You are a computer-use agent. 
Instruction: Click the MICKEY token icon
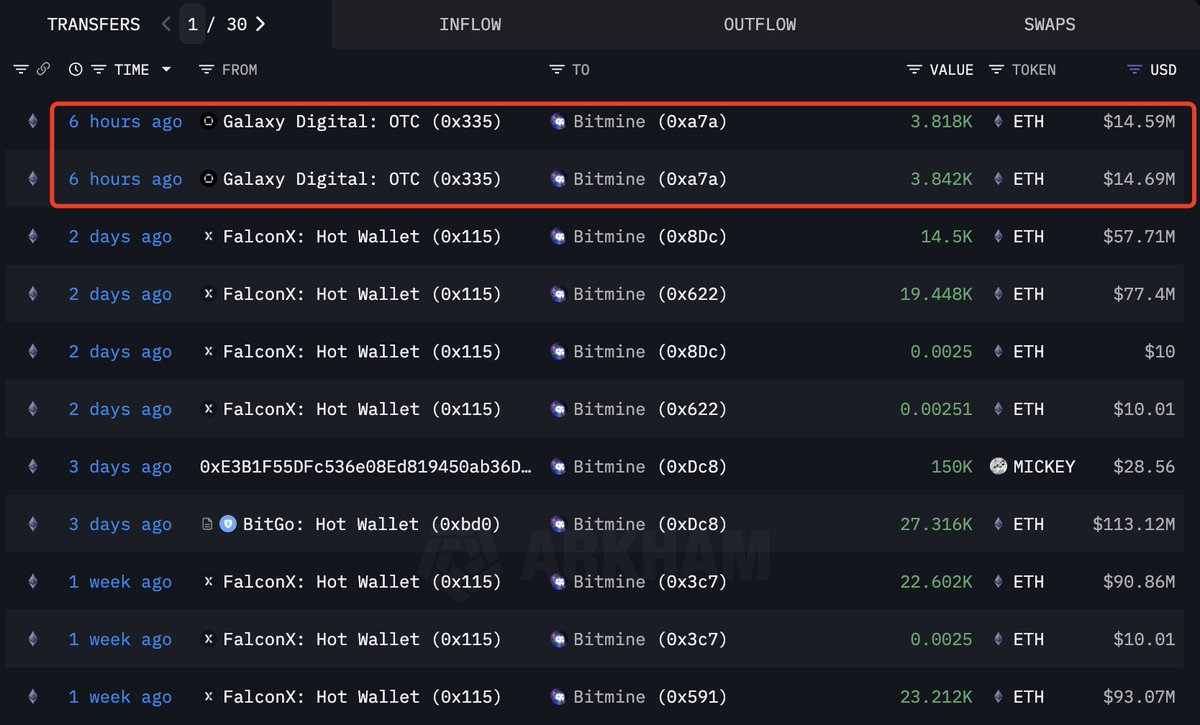[x=998, y=466]
